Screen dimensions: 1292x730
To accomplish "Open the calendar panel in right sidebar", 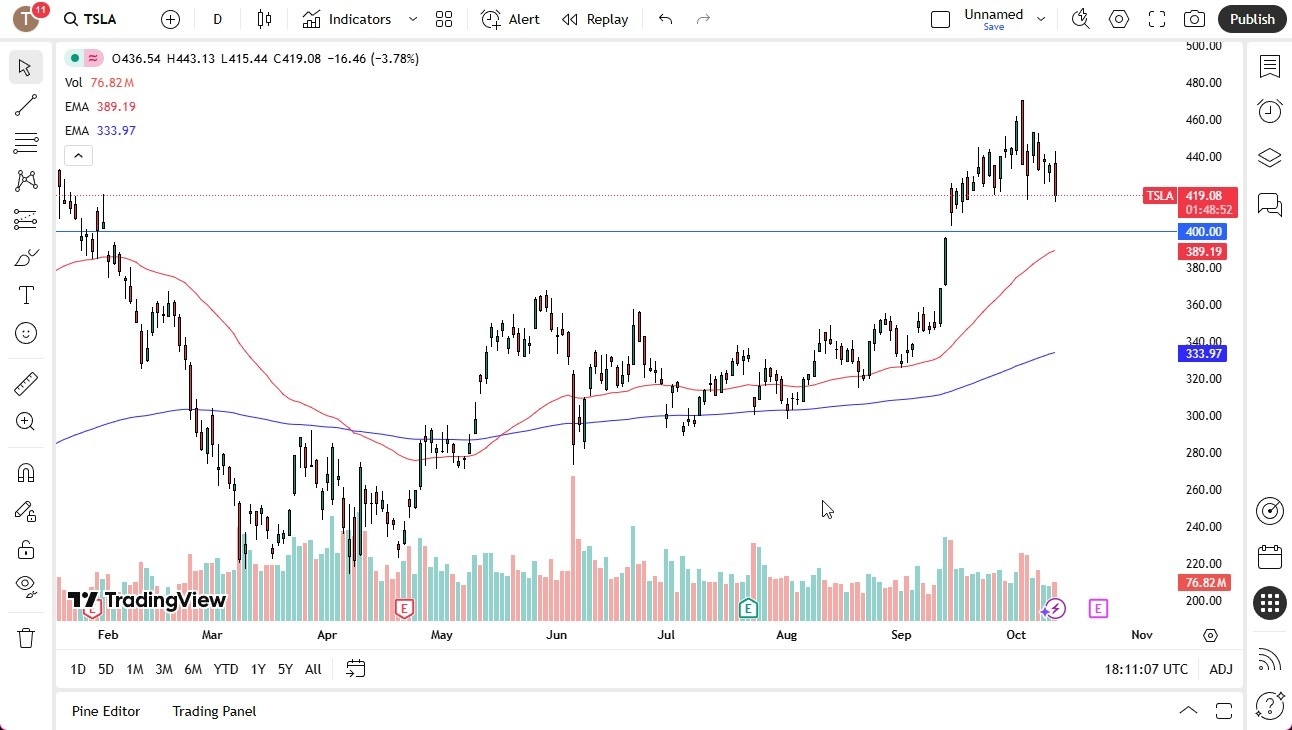I will [x=1269, y=556].
